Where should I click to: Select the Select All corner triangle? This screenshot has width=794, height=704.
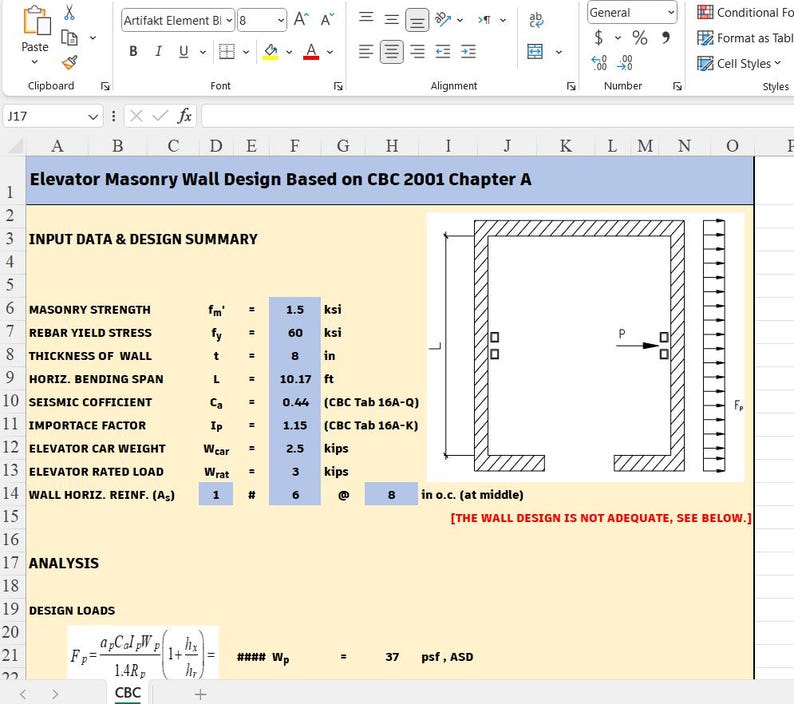point(14,146)
